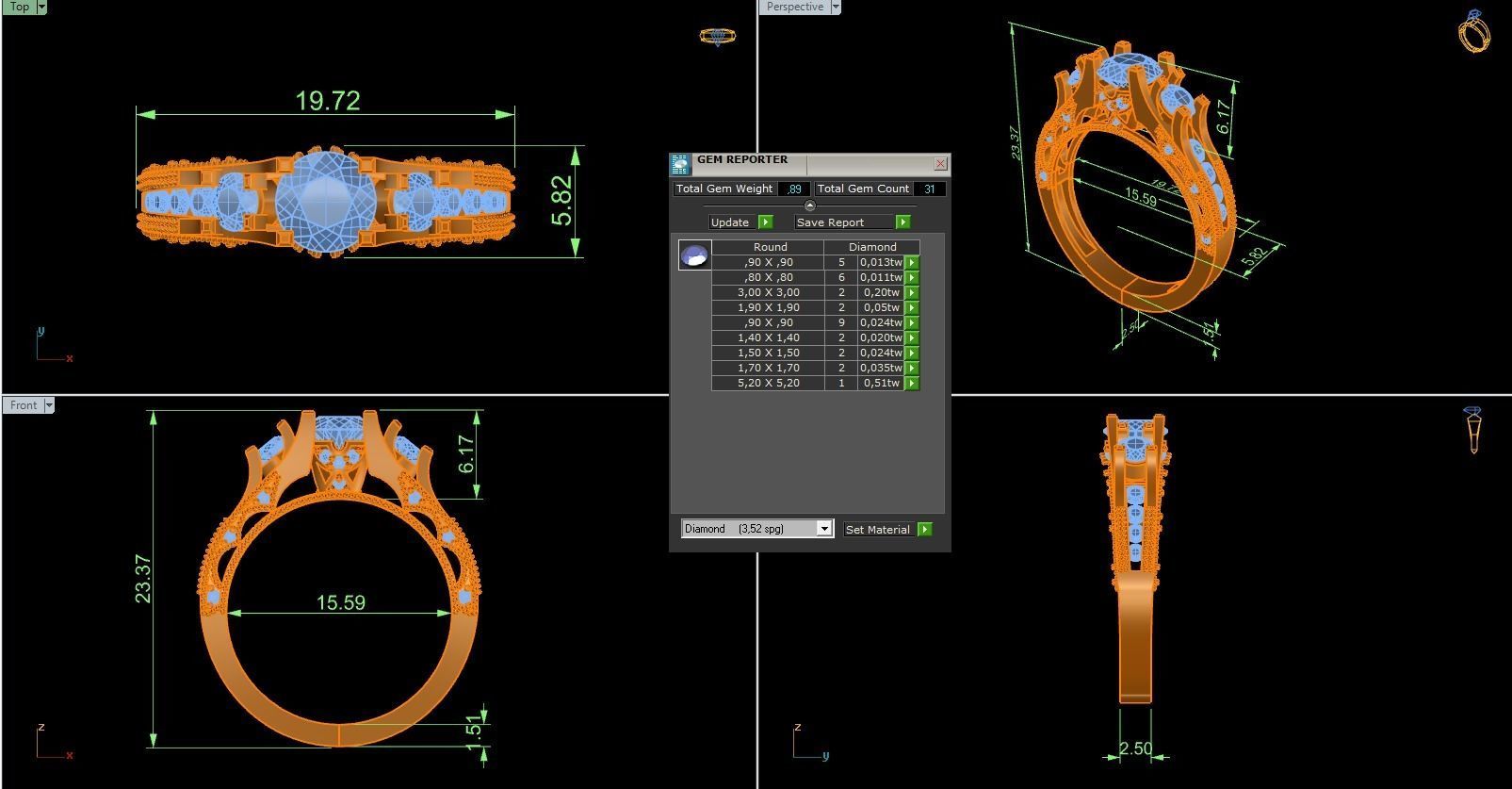Click the 0,51tw weight cell
The width and height of the screenshot is (1512, 789).
coord(881,384)
